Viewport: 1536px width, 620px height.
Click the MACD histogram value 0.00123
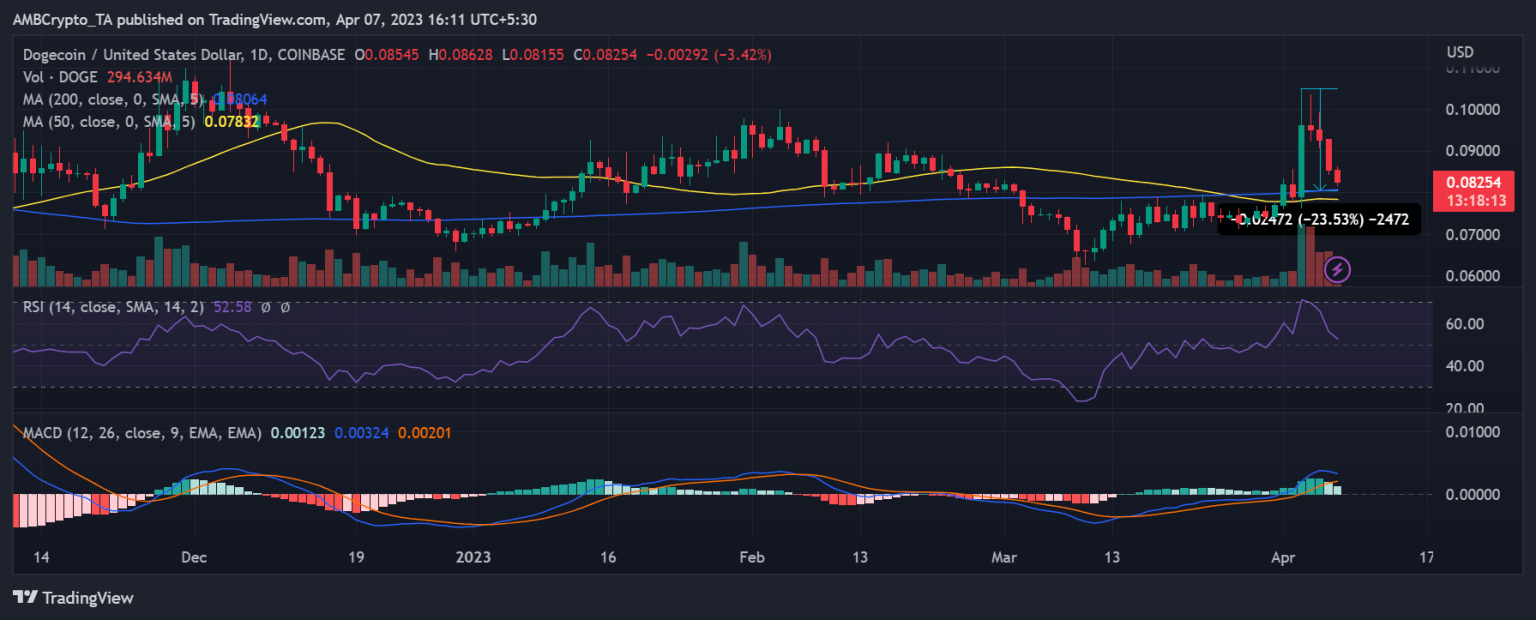(297, 431)
